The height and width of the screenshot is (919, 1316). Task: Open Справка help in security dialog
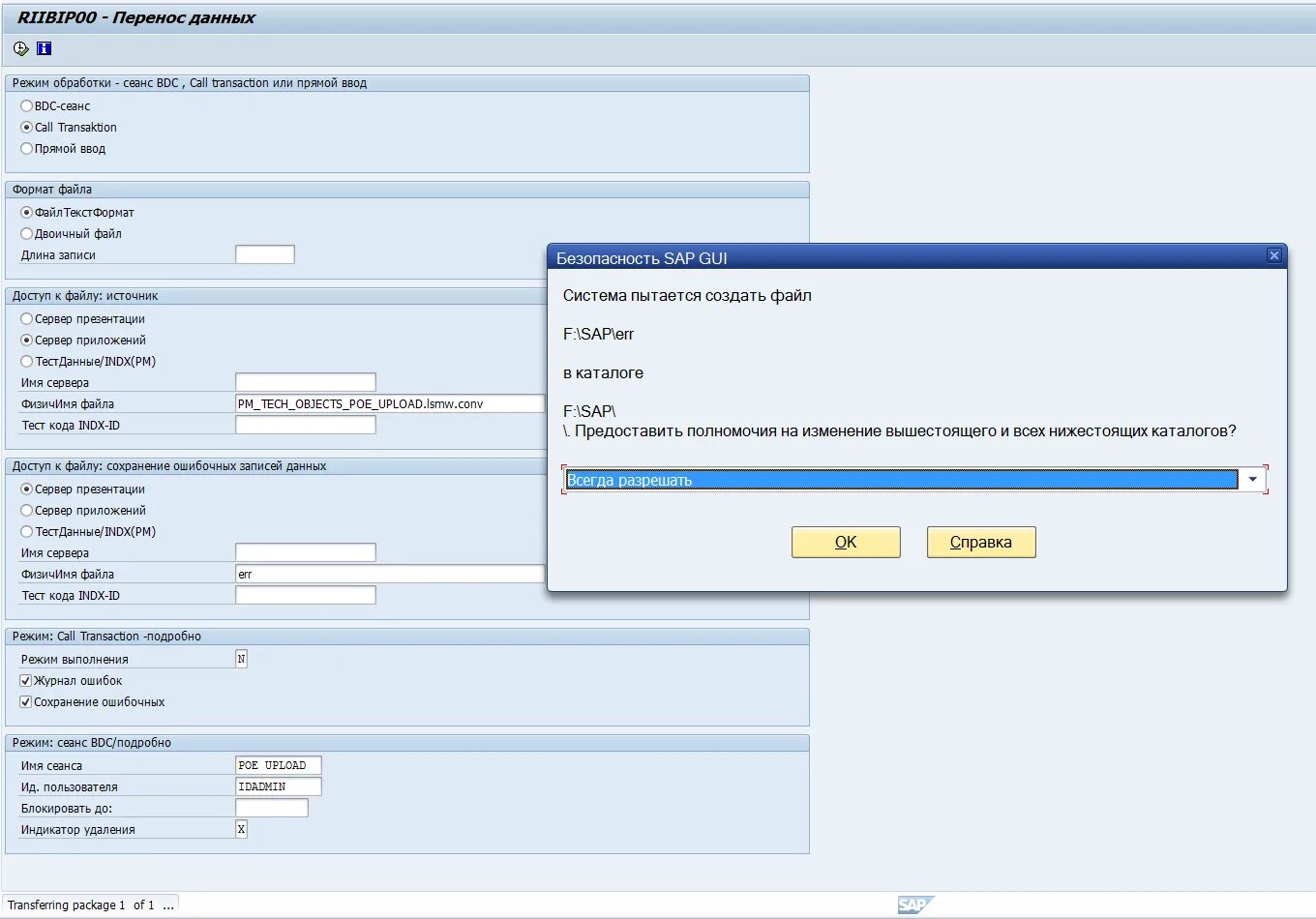point(981,542)
